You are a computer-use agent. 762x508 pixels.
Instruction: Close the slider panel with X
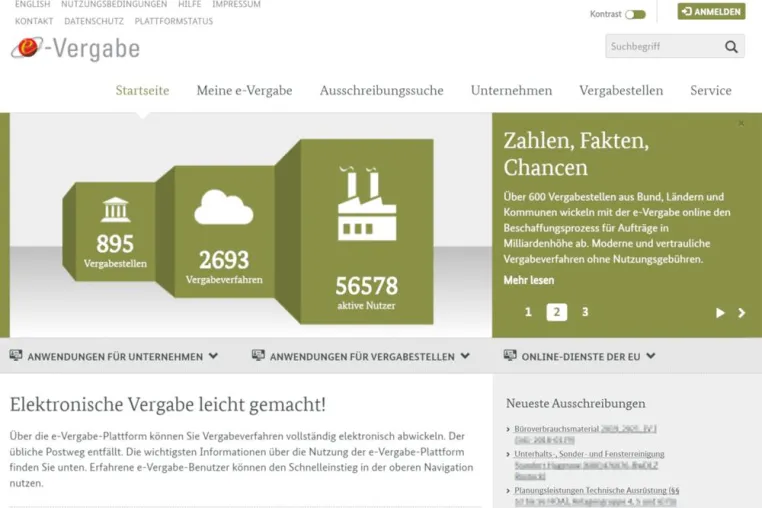click(x=741, y=123)
